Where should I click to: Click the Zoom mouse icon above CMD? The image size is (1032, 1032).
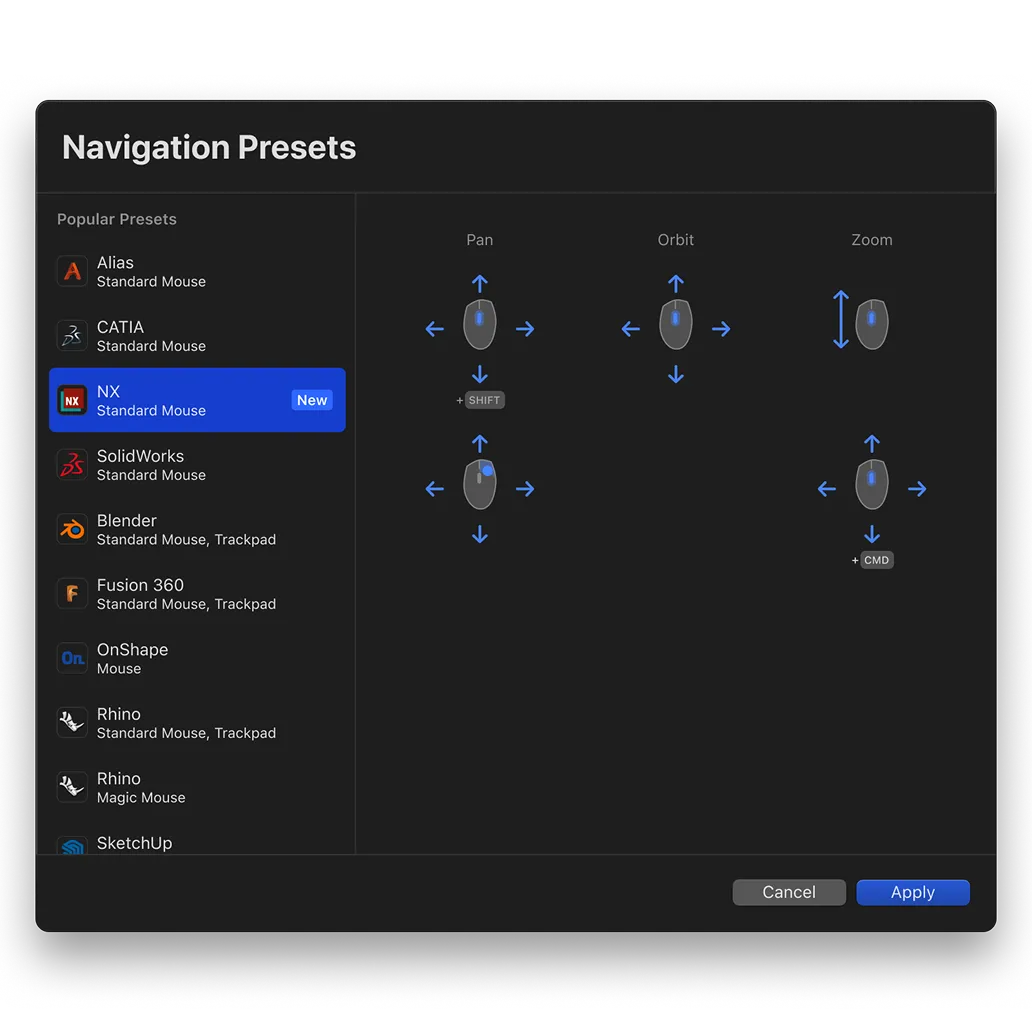point(872,484)
